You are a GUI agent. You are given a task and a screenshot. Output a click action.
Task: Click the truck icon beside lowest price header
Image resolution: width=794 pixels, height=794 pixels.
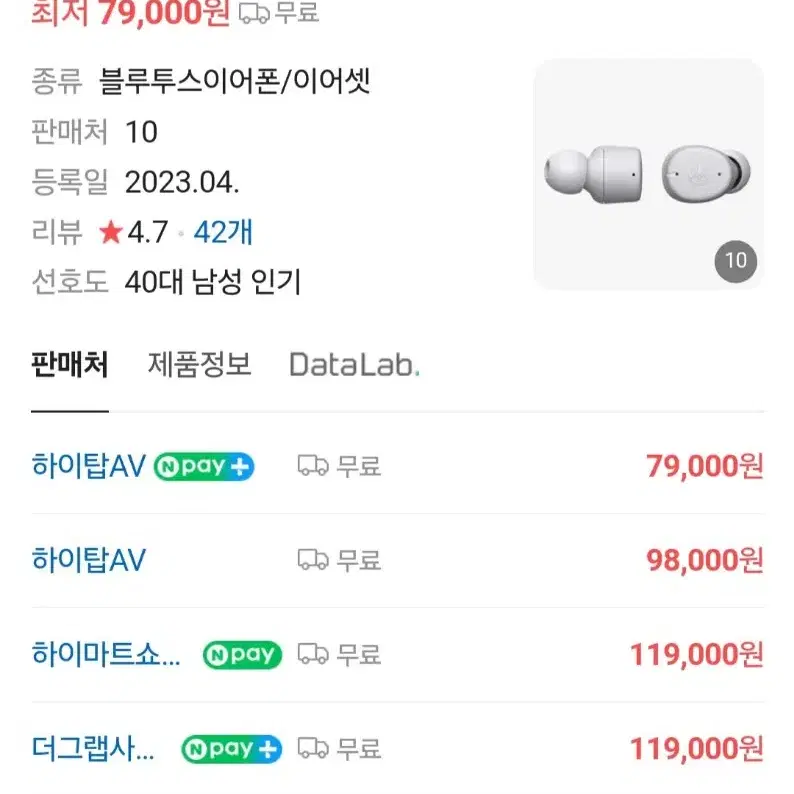click(254, 14)
